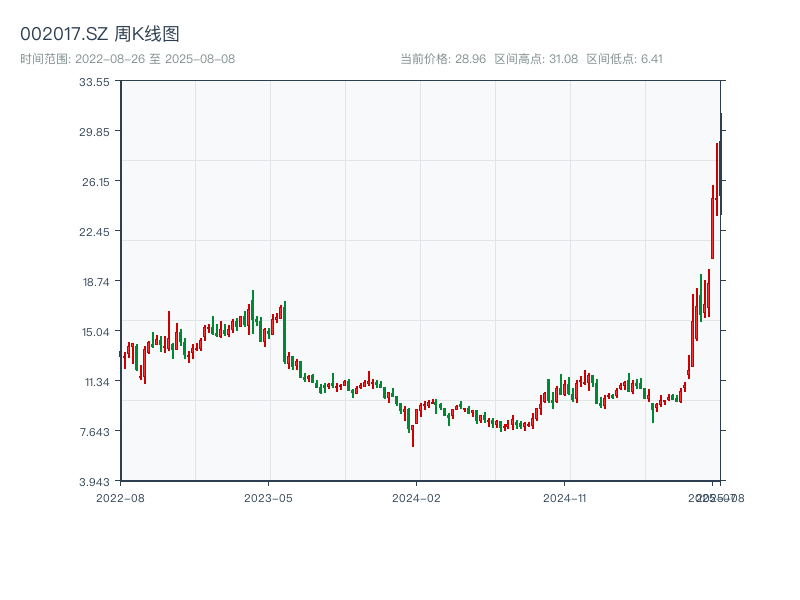Select the 2022-08 x-axis date label
The image size is (800, 600).
pyautogui.click(x=120, y=497)
